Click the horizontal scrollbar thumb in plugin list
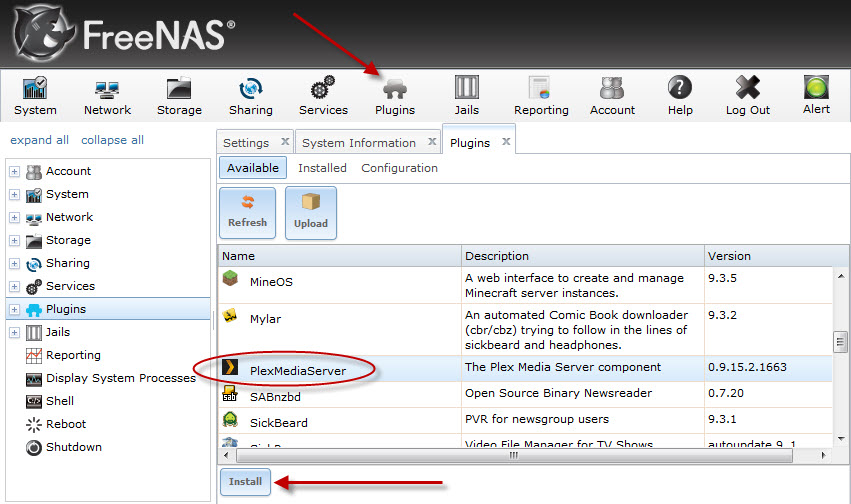Screen dimensions: 851x504 pyautogui.click(x=513, y=456)
